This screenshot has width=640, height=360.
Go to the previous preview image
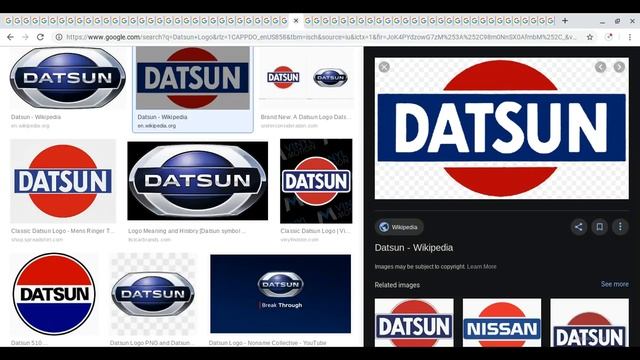[x=600, y=67]
